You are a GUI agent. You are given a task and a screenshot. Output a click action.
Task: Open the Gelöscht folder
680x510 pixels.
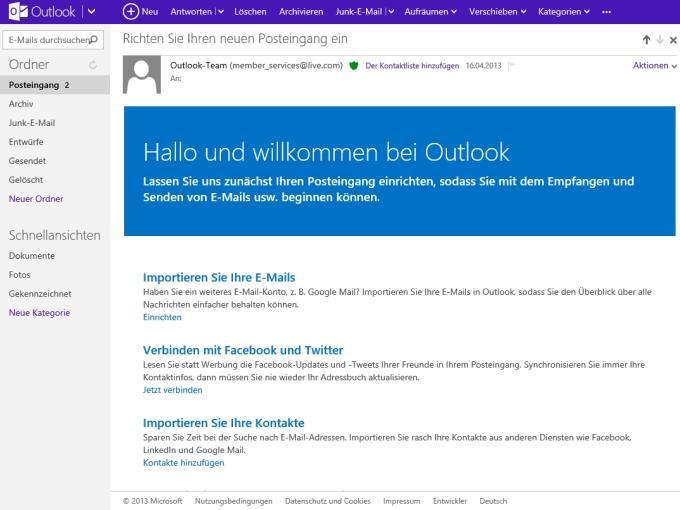(x=26, y=180)
